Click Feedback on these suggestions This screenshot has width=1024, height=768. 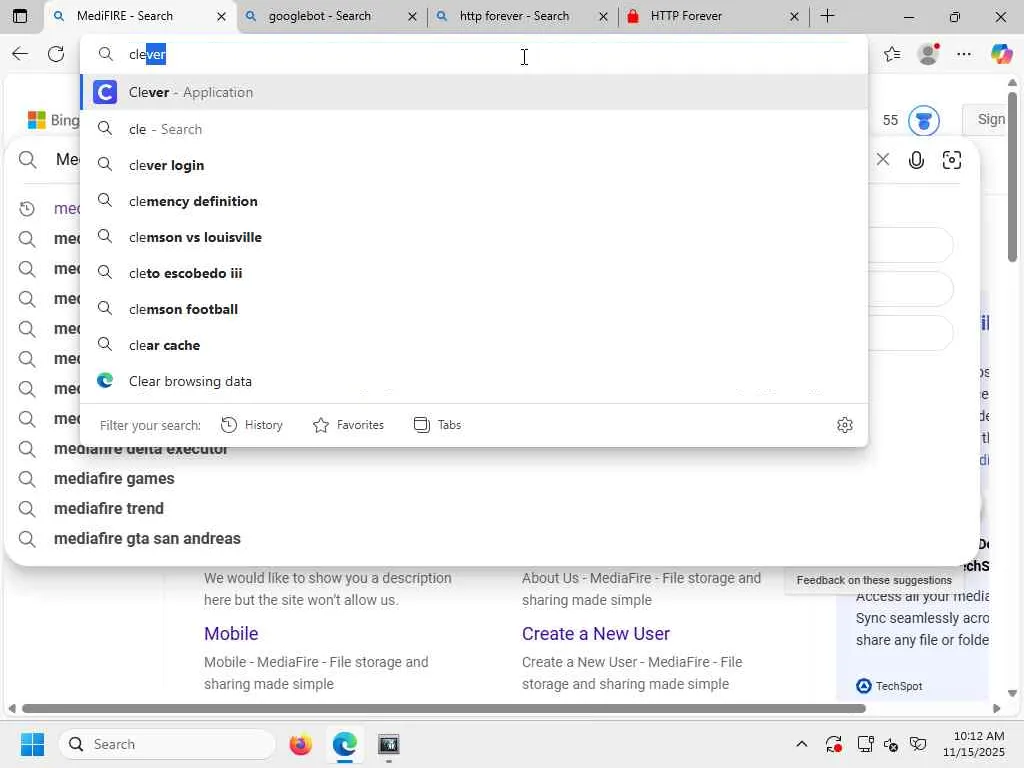tap(874, 580)
